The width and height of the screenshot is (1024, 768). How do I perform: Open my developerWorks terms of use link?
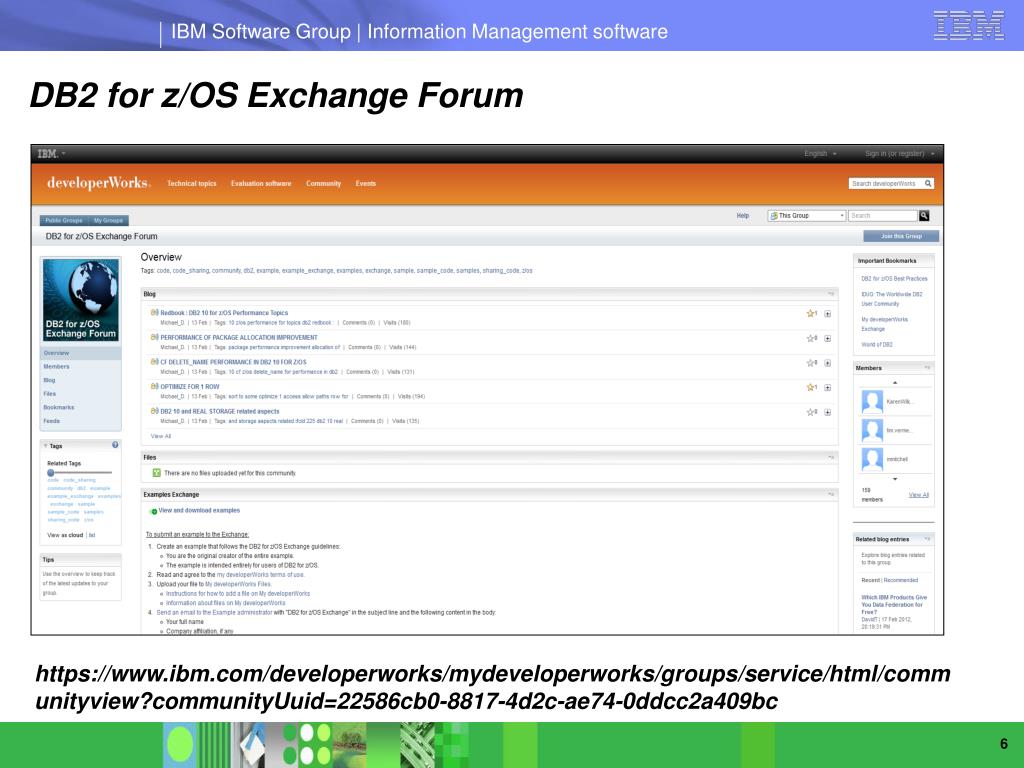260,575
